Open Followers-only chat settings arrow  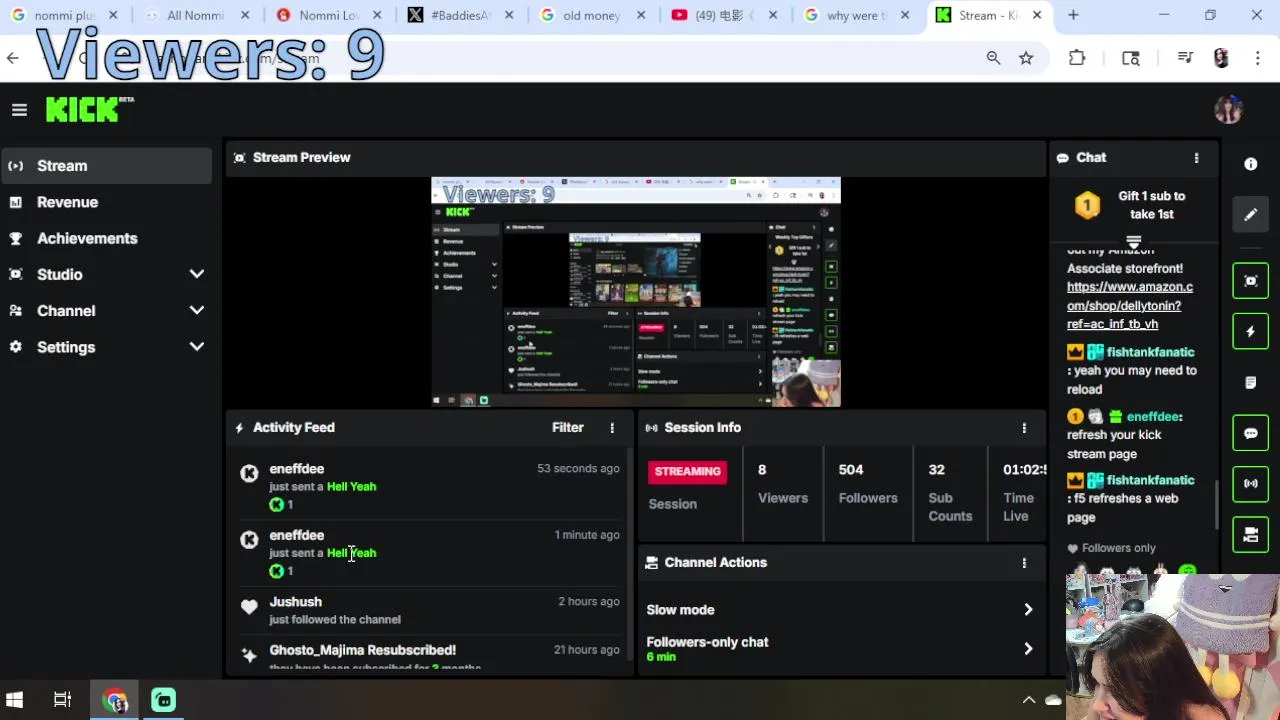tap(1027, 649)
